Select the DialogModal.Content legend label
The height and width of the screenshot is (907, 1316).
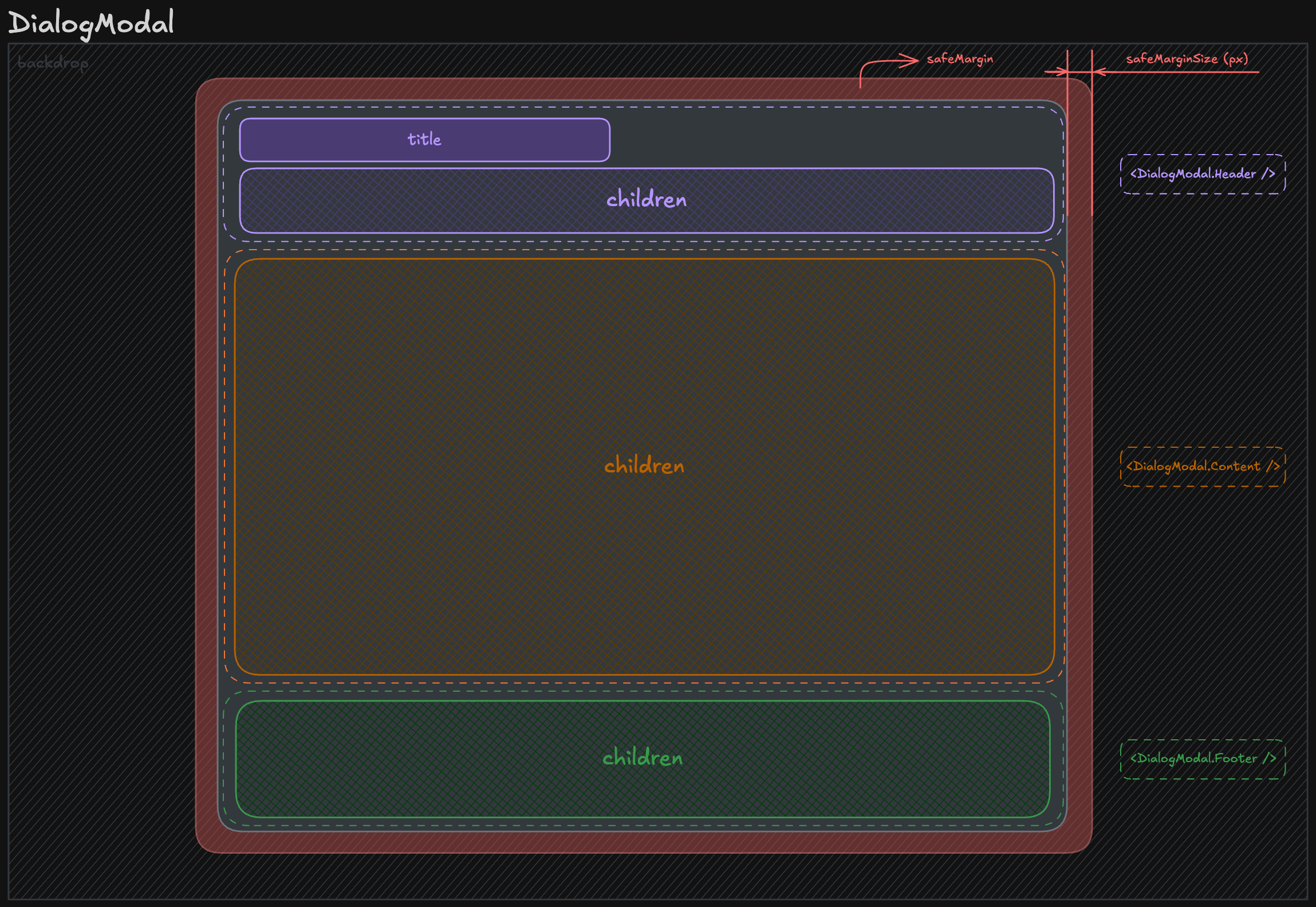pos(1203,467)
